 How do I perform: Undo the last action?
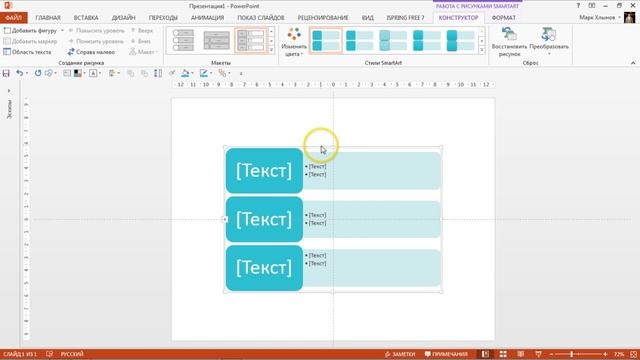[19, 73]
